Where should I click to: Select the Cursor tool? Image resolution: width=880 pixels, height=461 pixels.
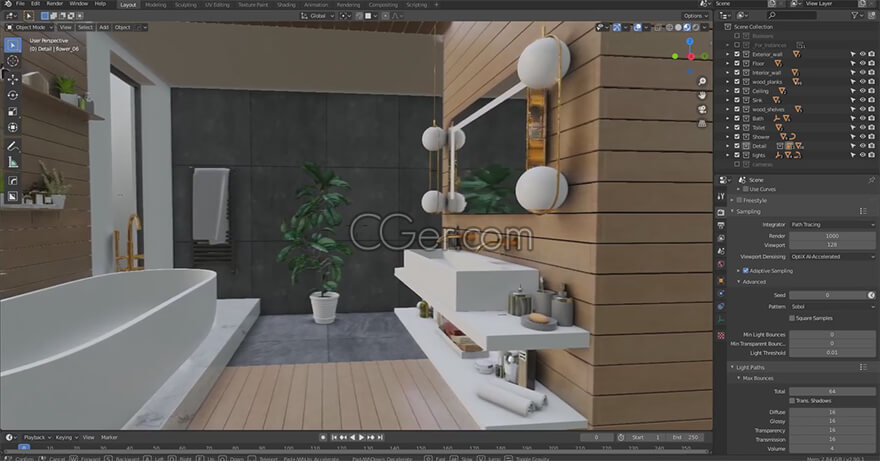12,61
